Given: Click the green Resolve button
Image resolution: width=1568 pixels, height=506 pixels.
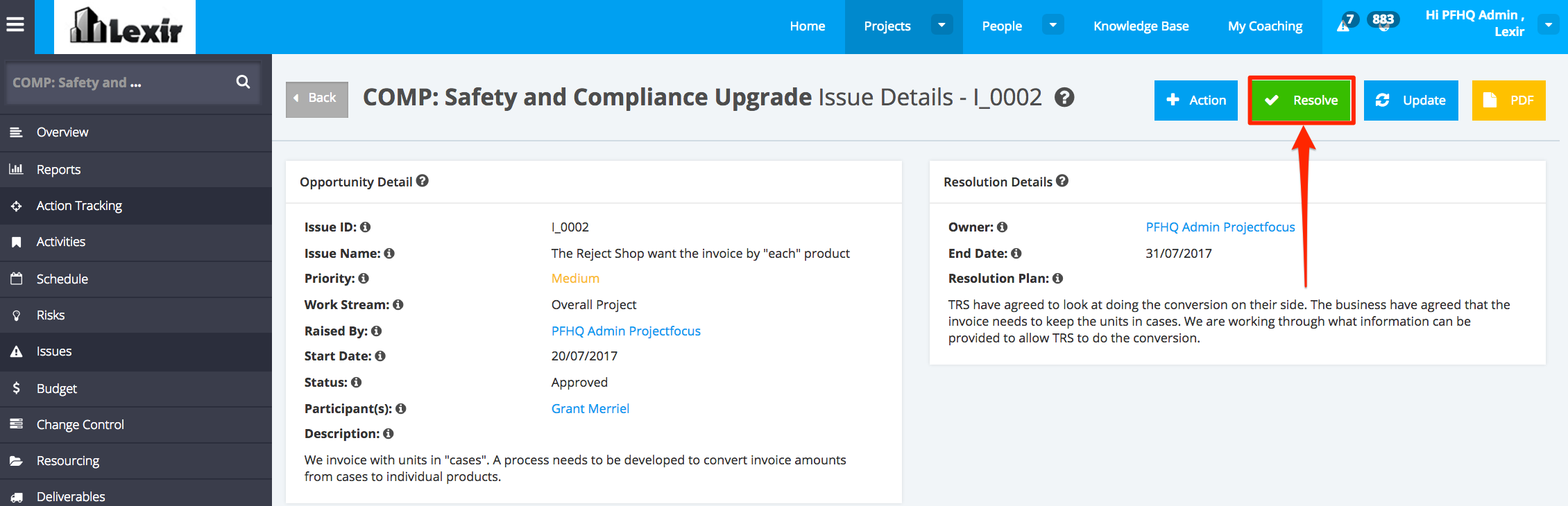Looking at the screenshot, I should tap(1302, 101).
